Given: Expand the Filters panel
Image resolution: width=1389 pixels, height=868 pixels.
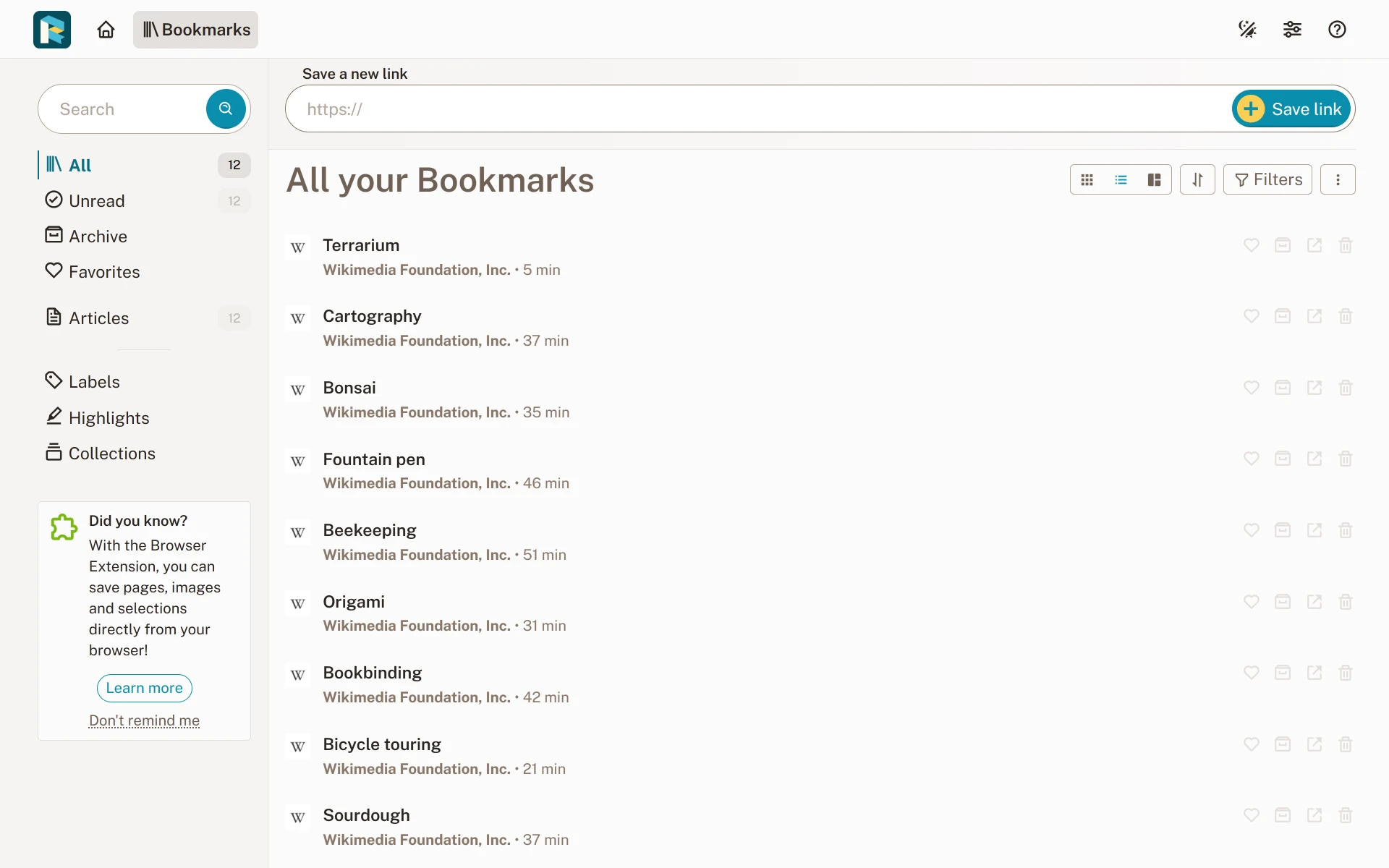Looking at the screenshot, I should [1267, 179].
